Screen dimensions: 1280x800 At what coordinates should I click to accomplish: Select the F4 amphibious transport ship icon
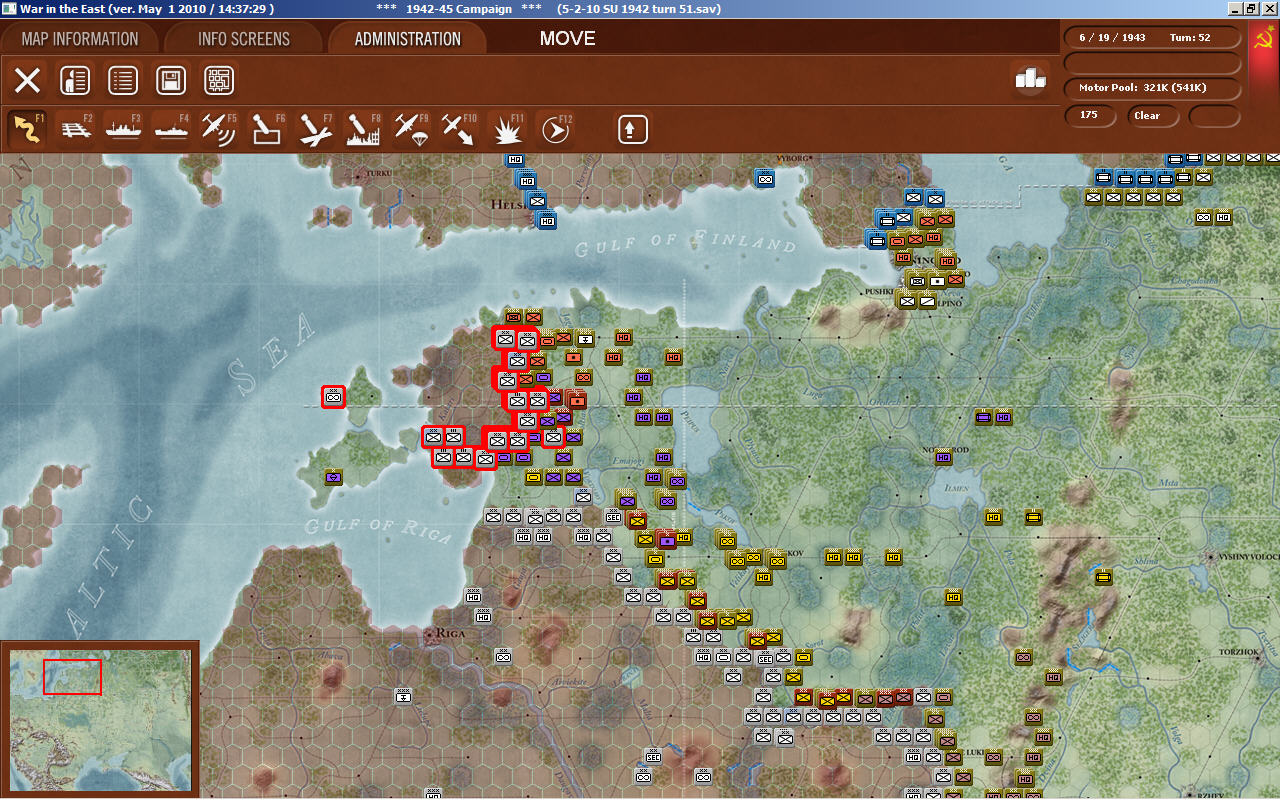coord(171,129)
